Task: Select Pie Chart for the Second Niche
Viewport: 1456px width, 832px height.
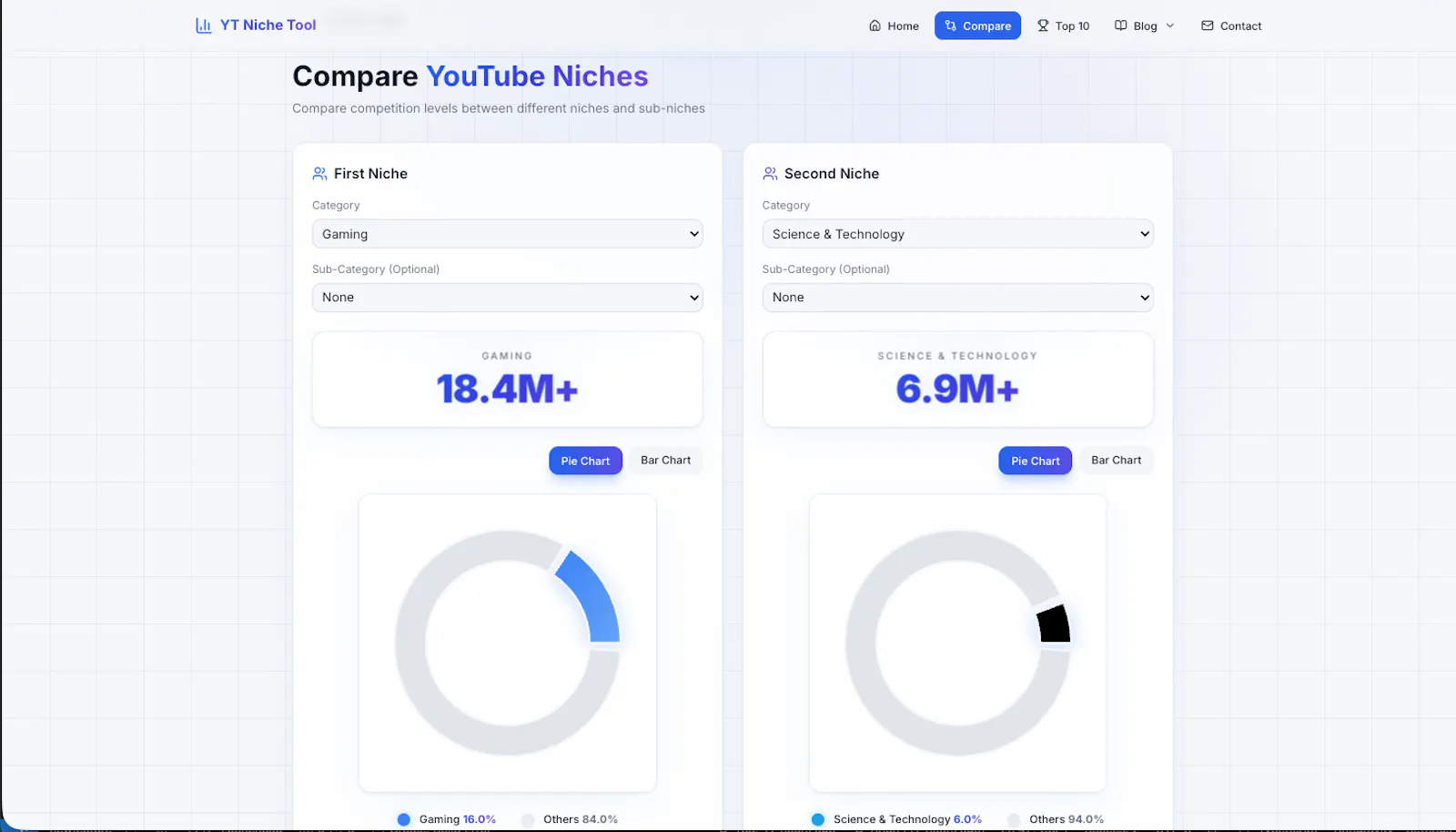Action: [1035, 461]
